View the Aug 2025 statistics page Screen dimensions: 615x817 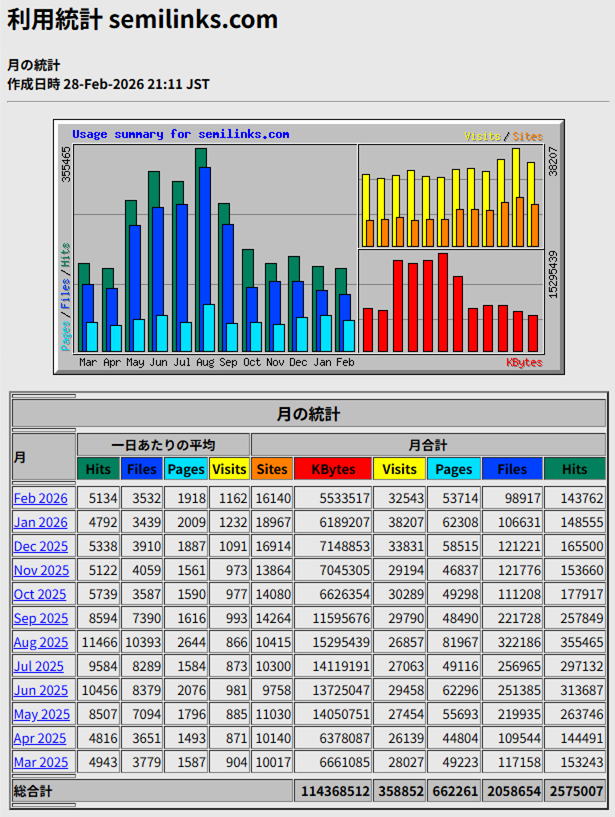[41, 642]
